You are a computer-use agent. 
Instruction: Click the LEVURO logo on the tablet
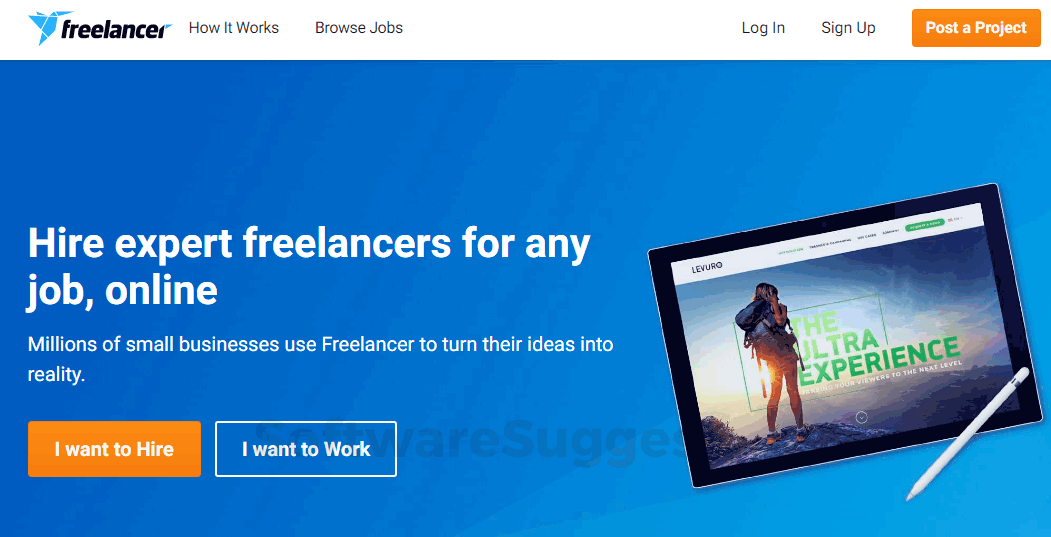[706, 268]
